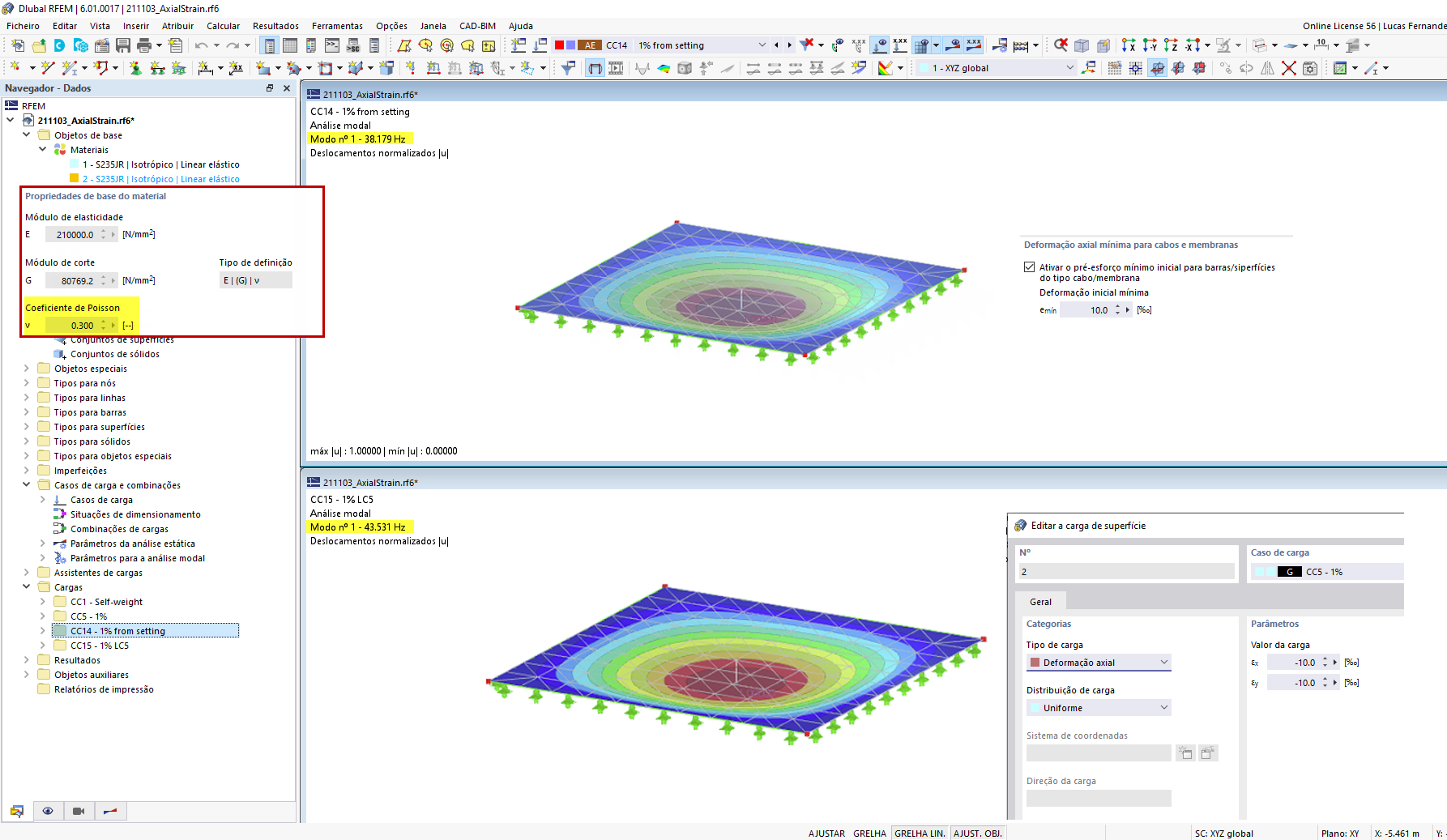Open the Ferramentas menu
This screenshot has width=1447, height=840.
point(337,26)
